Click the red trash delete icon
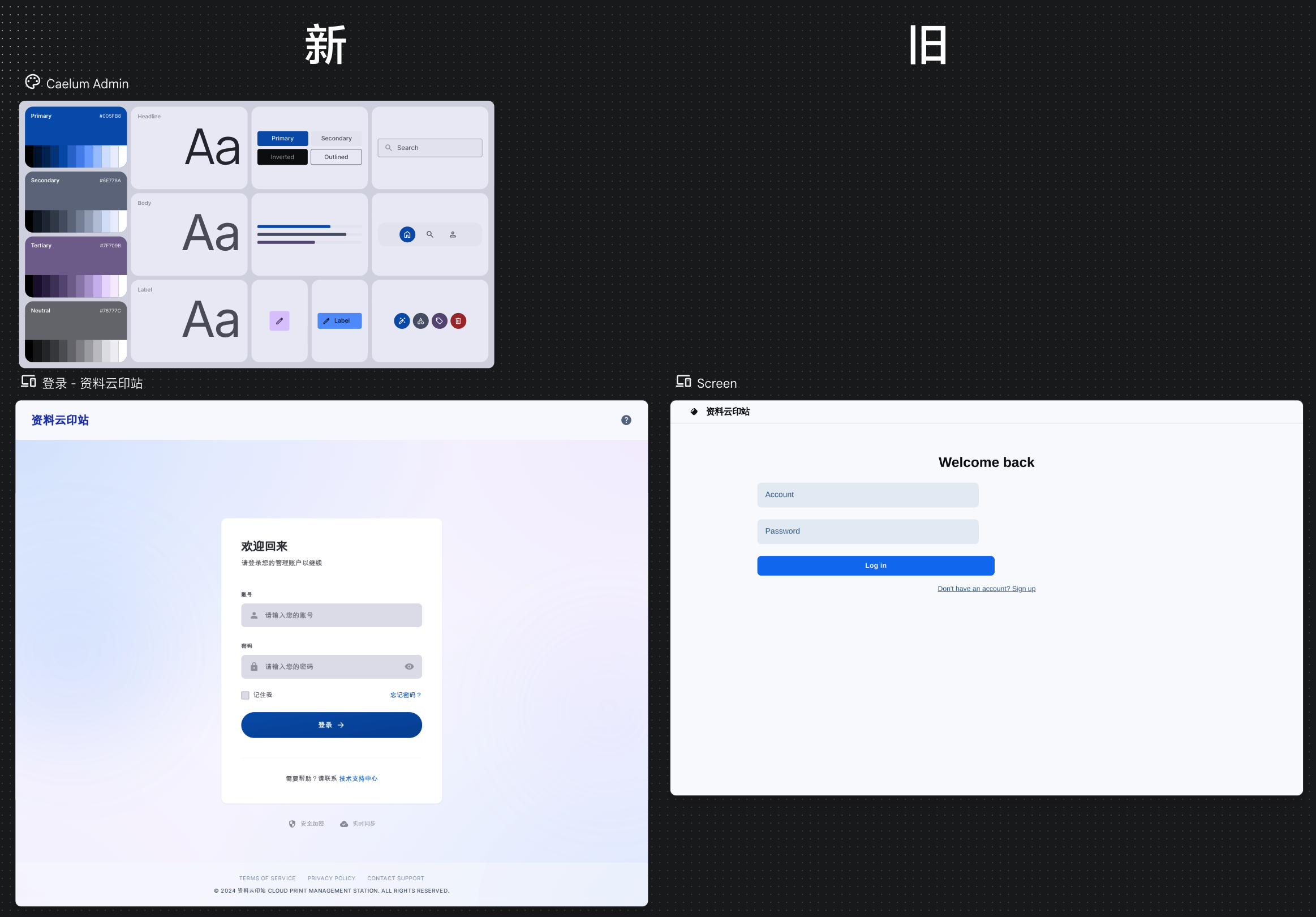Viewport: 1316px width, 917px height. pos(458,321)
